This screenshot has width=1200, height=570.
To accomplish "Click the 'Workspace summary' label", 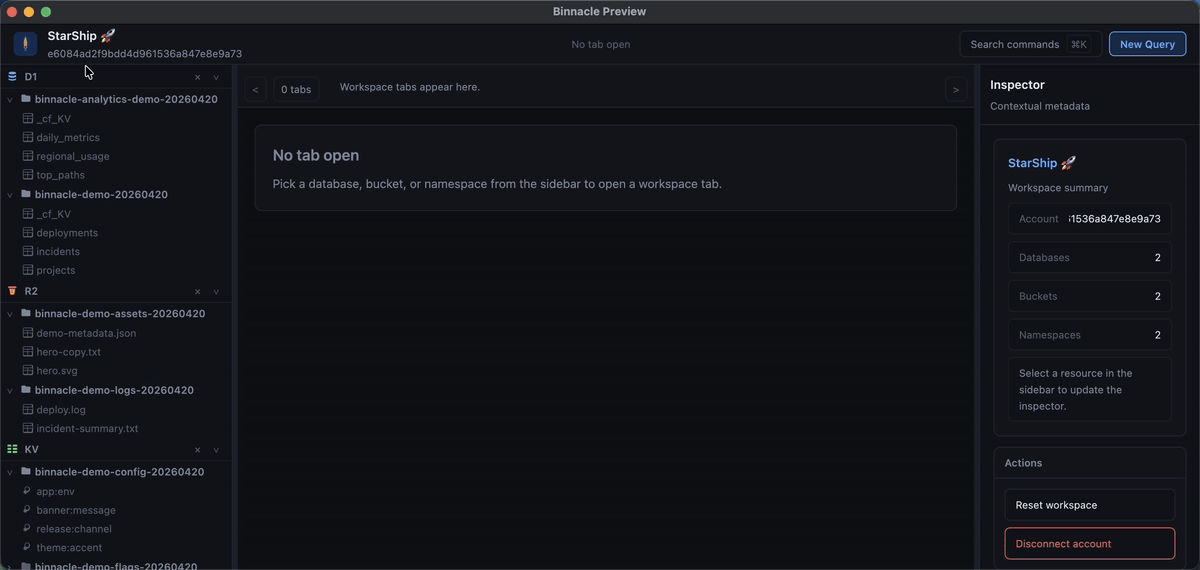I will (x=1058, y=188).
